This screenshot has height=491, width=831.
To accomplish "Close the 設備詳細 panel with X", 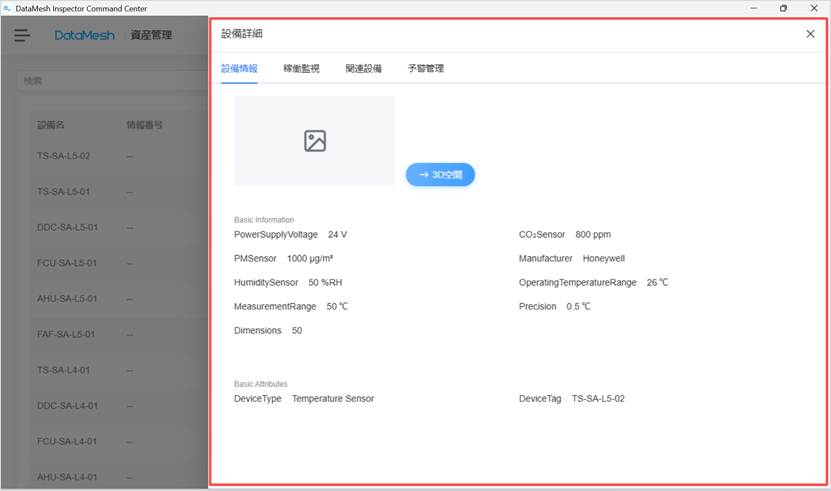I will point(810,34).
